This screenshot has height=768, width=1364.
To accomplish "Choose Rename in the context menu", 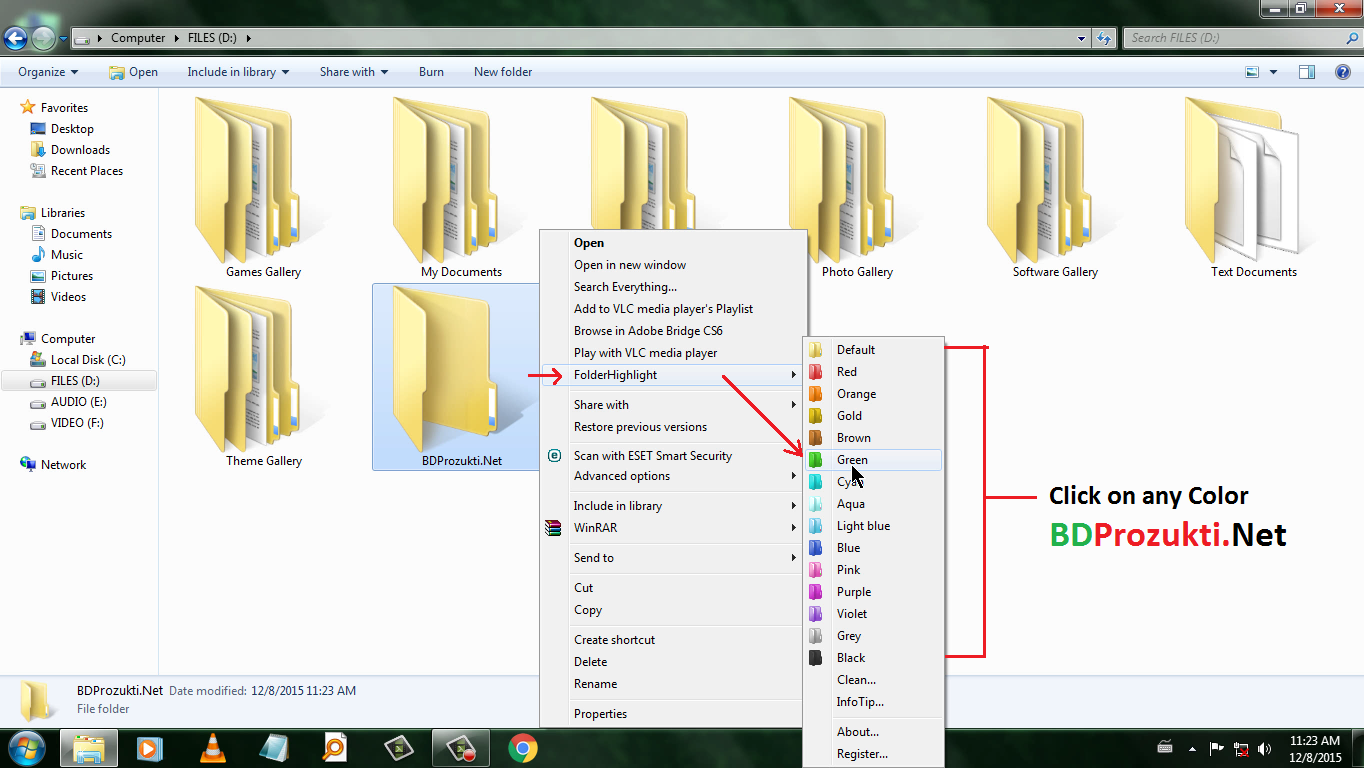I will [x=673, y=684].
